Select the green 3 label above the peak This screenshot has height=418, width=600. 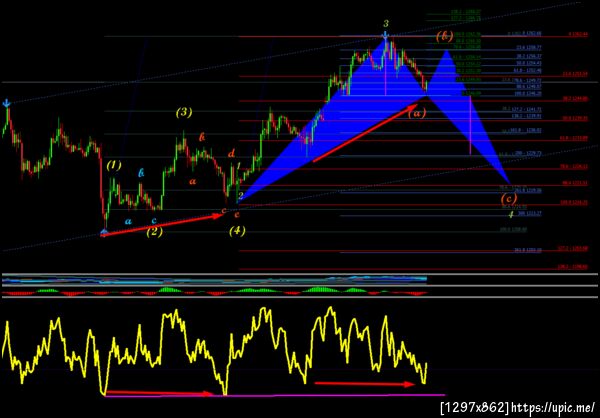point(386,23)
